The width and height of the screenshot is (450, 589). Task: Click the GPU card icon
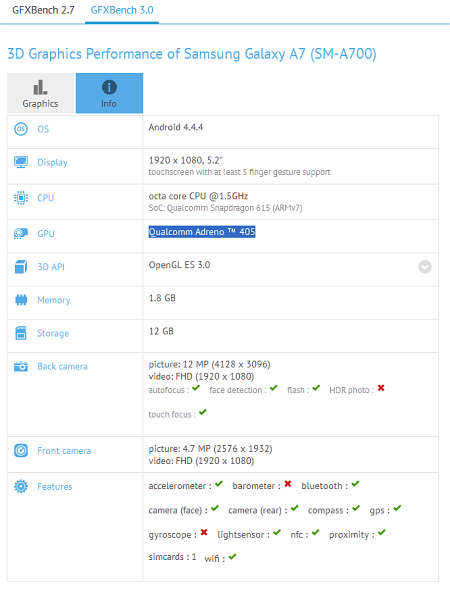[x=21, y=233]
